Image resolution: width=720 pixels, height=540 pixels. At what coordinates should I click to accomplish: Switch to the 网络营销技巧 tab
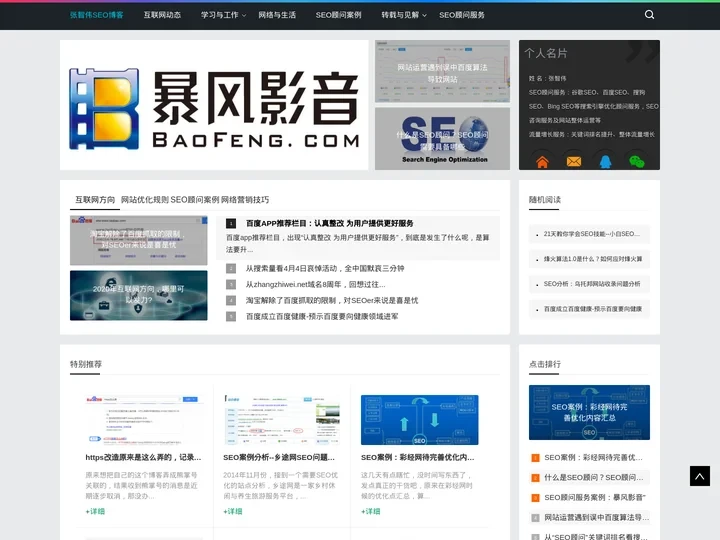click(245, 200)
